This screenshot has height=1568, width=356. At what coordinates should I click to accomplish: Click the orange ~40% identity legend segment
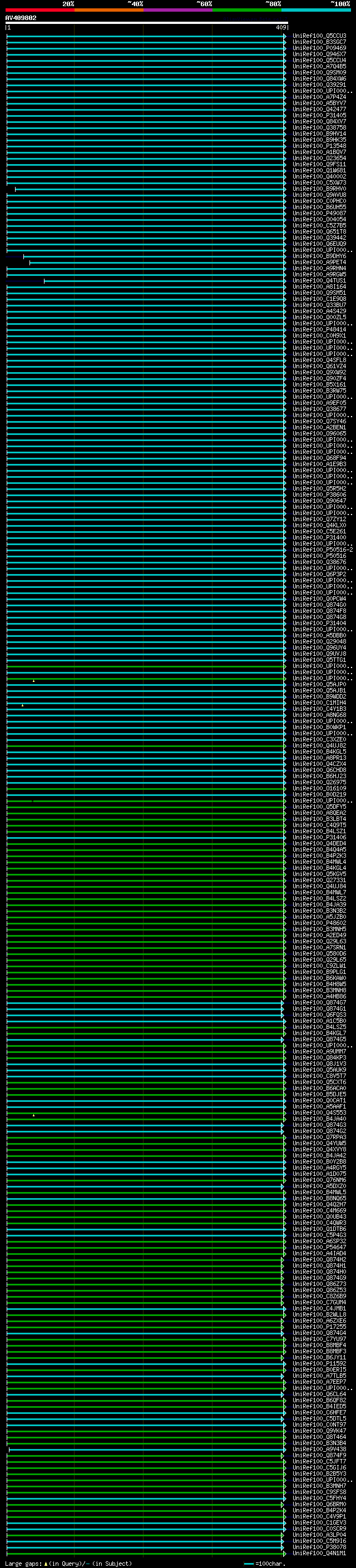[x=109, y=10]
